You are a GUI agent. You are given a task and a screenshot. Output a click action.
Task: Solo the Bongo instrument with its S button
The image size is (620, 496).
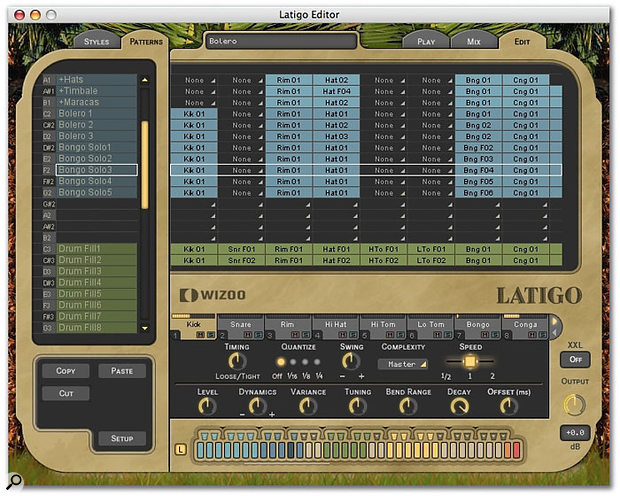click(x=494, y=335)
